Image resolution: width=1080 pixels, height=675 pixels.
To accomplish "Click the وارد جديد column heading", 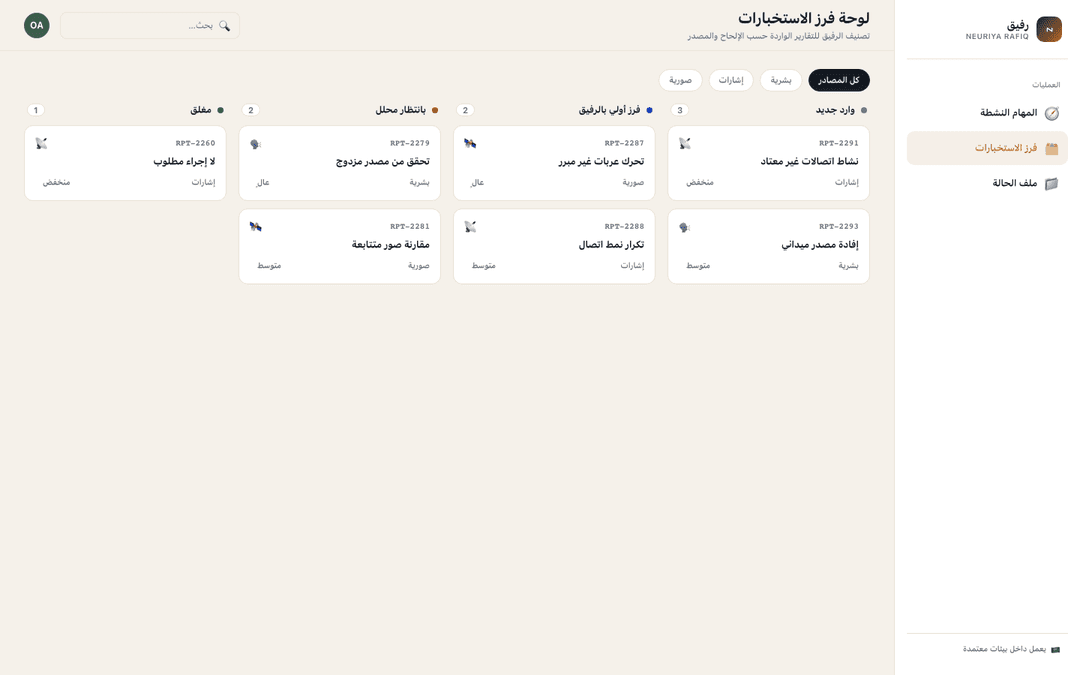I will pyautogui.click(x=835, y=110).
